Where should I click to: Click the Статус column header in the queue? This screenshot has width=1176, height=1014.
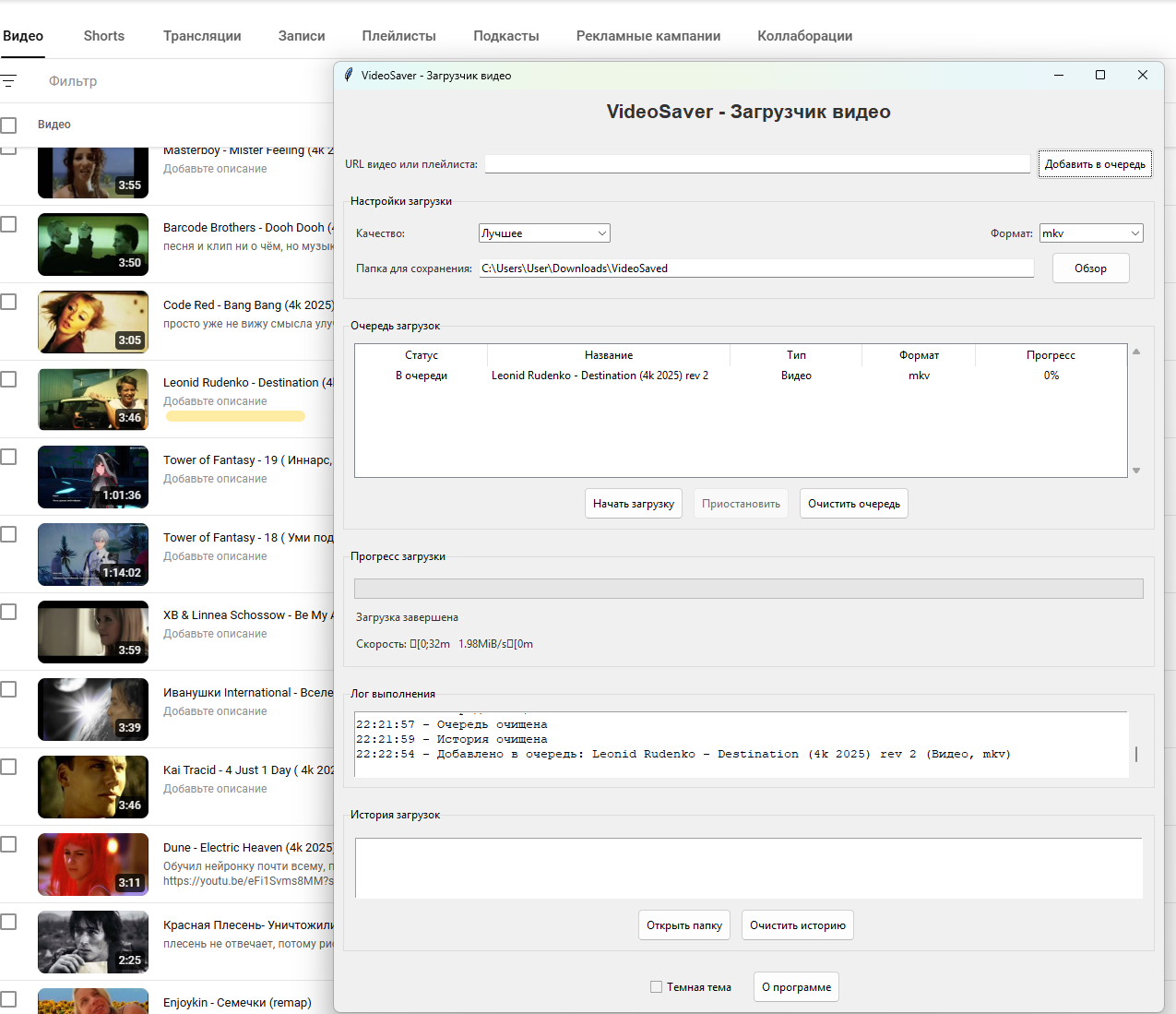[422, 355]
